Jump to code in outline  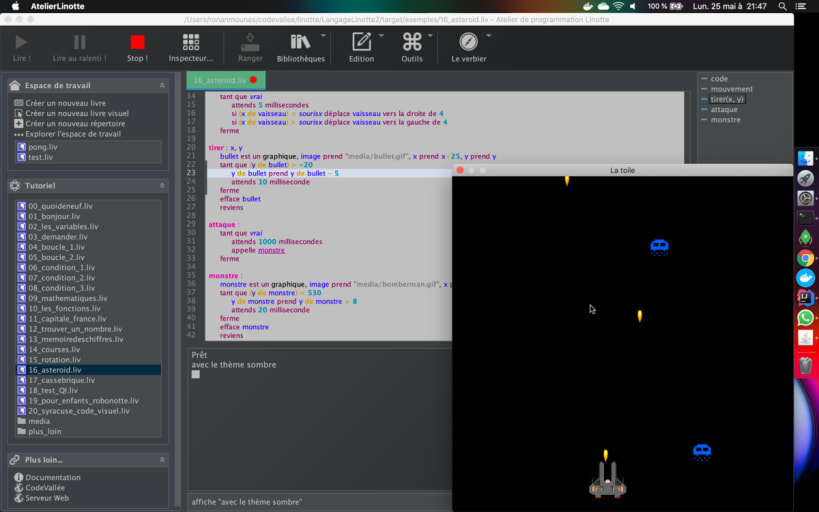pos(719,79)
